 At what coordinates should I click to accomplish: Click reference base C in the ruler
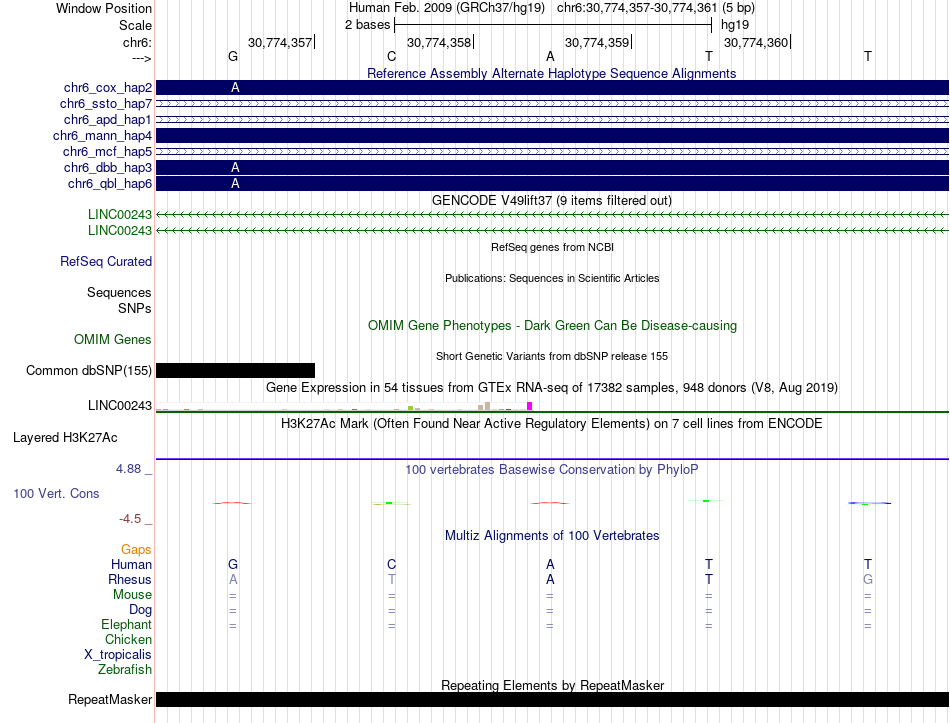(x=391, y=56)
